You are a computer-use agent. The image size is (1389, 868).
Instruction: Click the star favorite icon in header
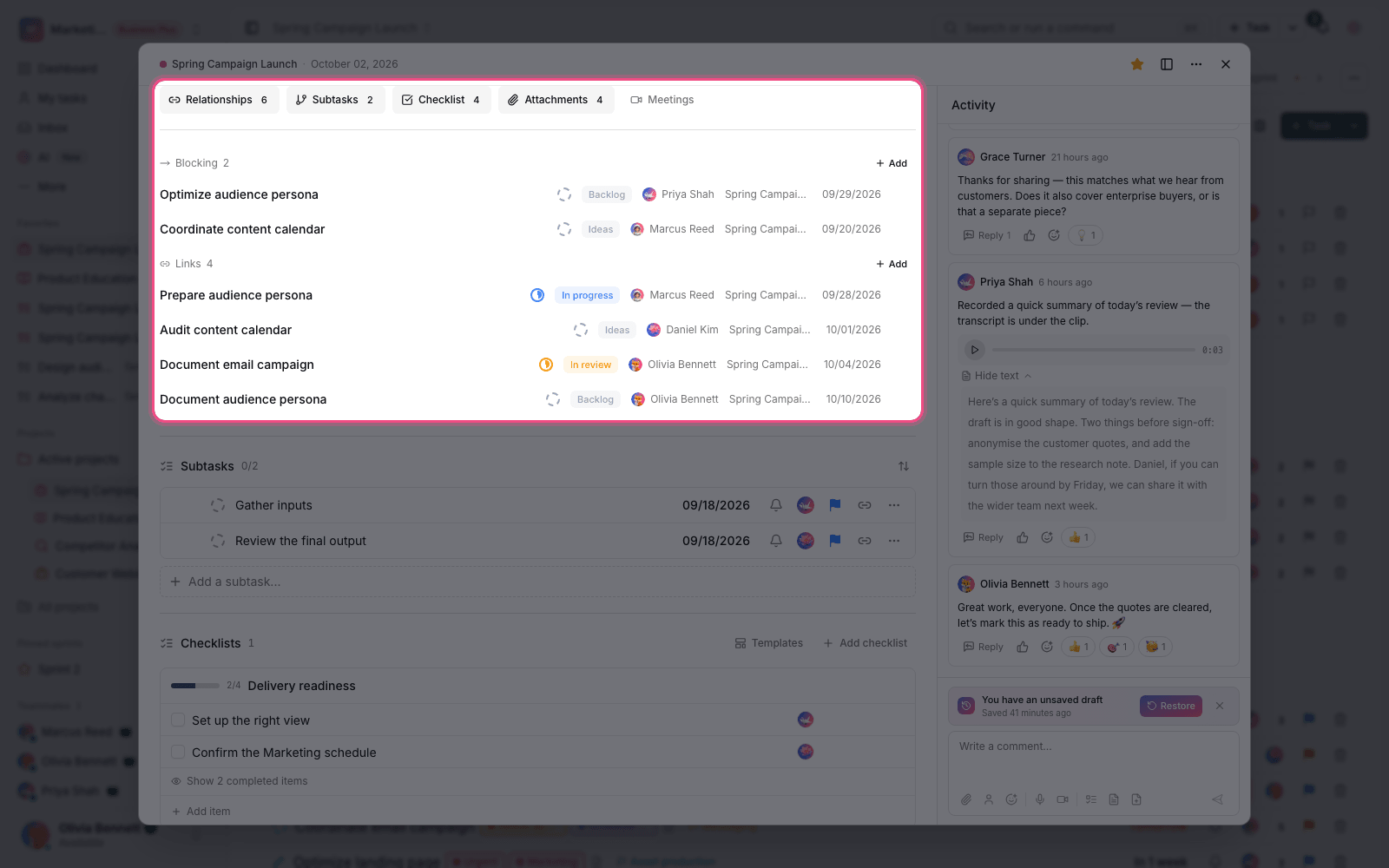(x=1137, y=64)
